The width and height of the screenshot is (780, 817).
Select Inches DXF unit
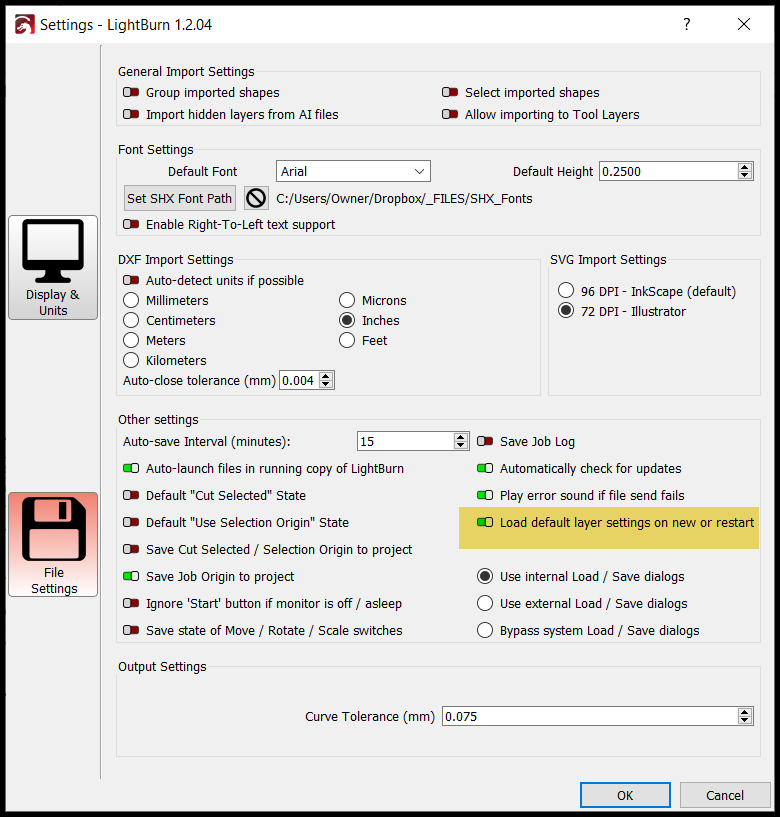click(x=347, y=320)
